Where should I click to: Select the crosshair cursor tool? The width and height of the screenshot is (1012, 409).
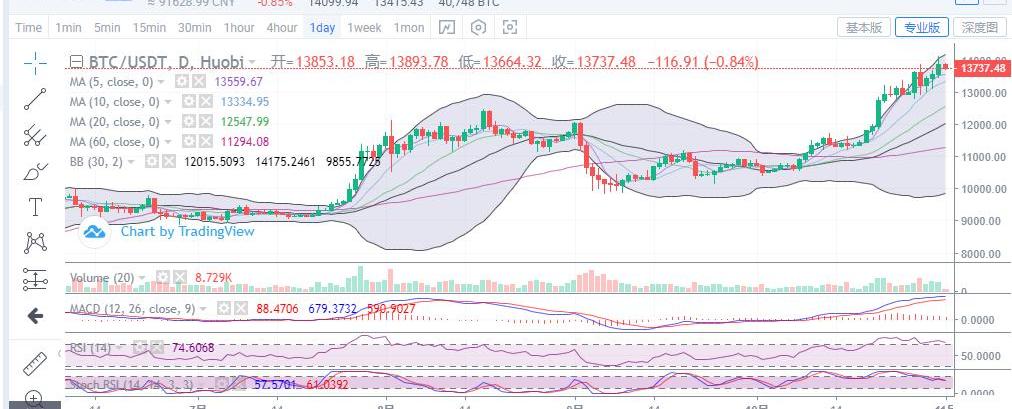(35, 62)
